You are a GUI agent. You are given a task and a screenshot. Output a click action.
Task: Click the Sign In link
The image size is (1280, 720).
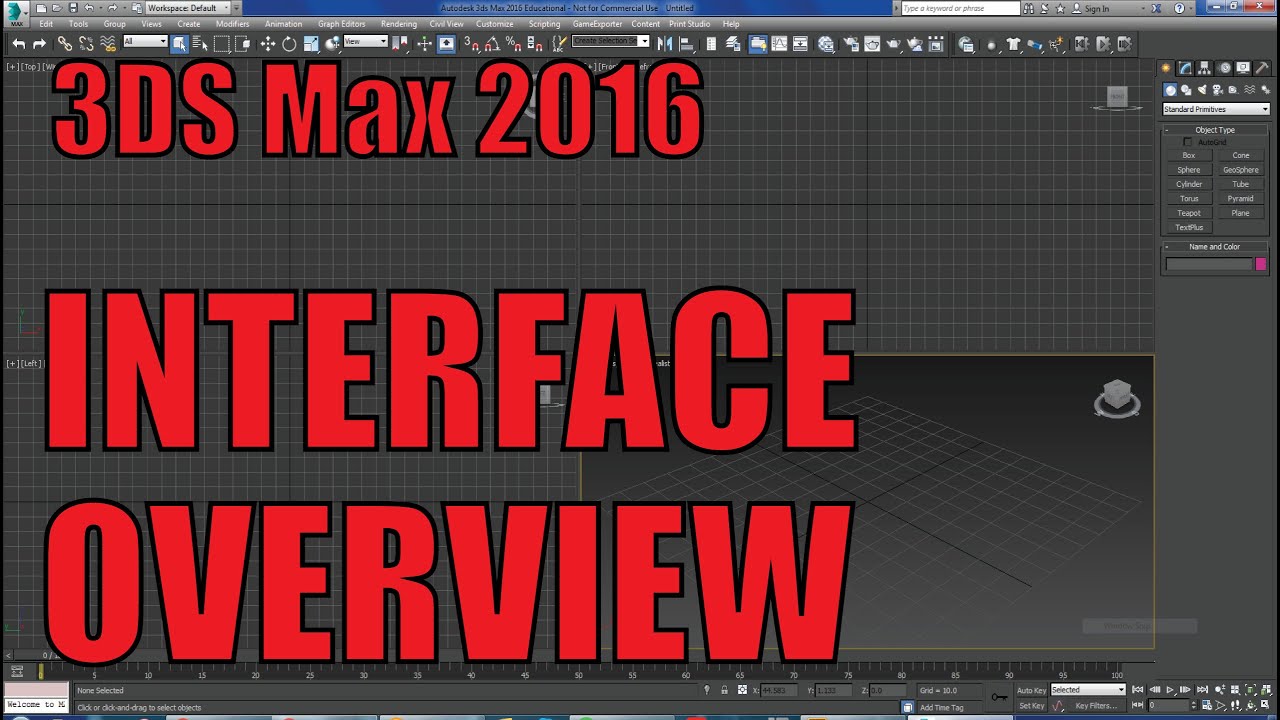pyautogui.click(x=1097, y=9)
